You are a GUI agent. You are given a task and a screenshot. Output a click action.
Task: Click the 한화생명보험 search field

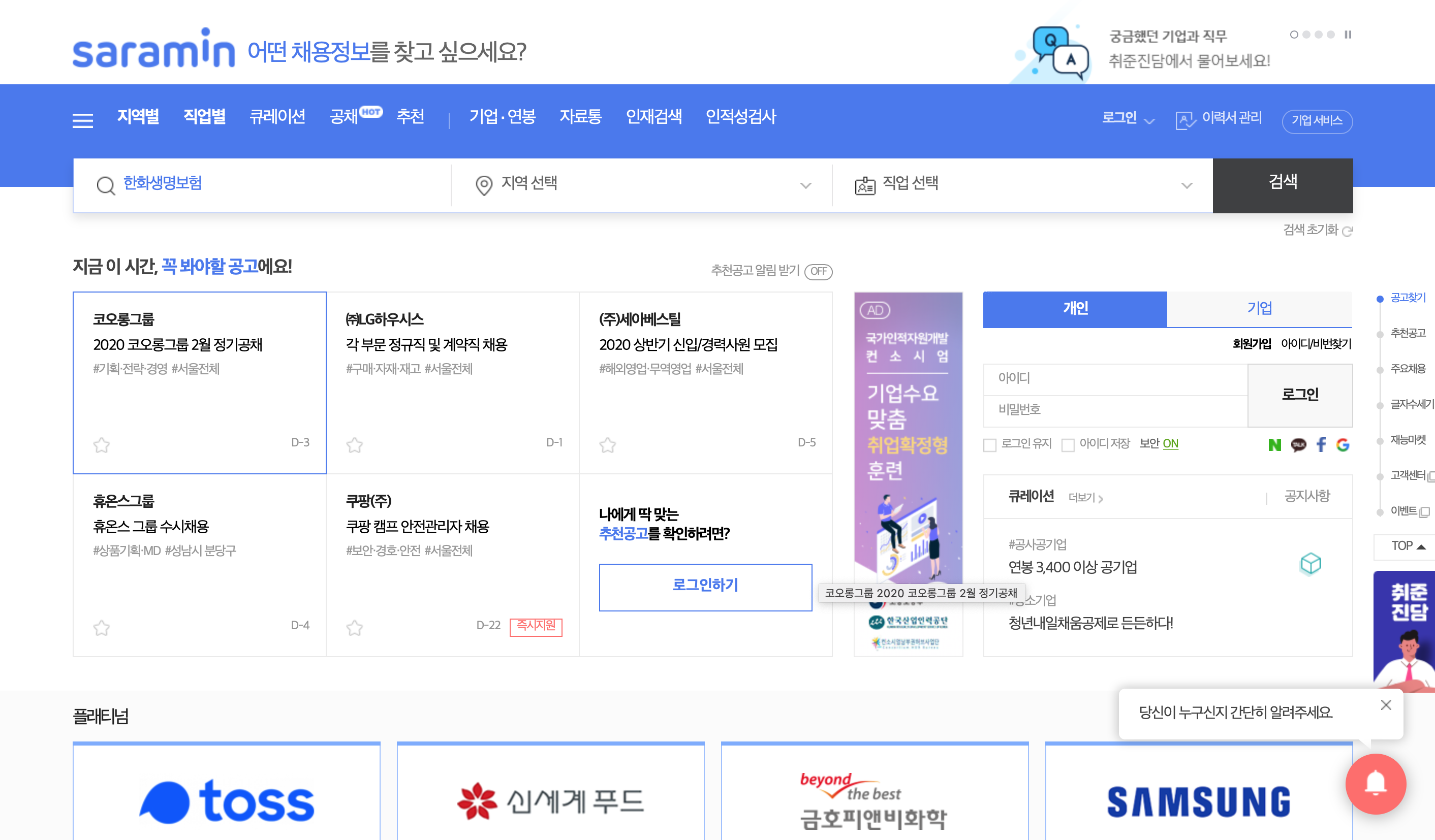[262, 185]
